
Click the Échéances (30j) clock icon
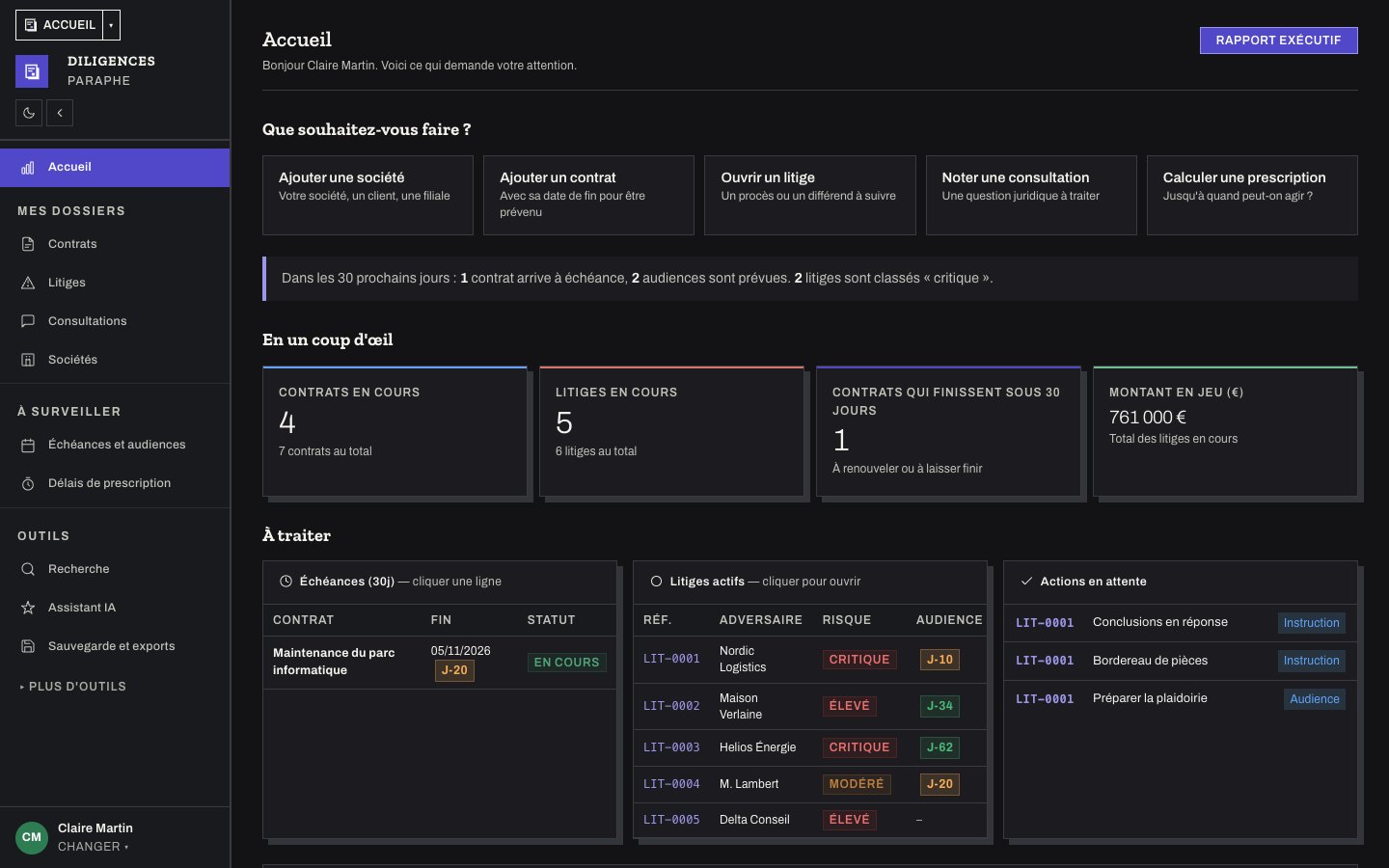tap(286, 582)
